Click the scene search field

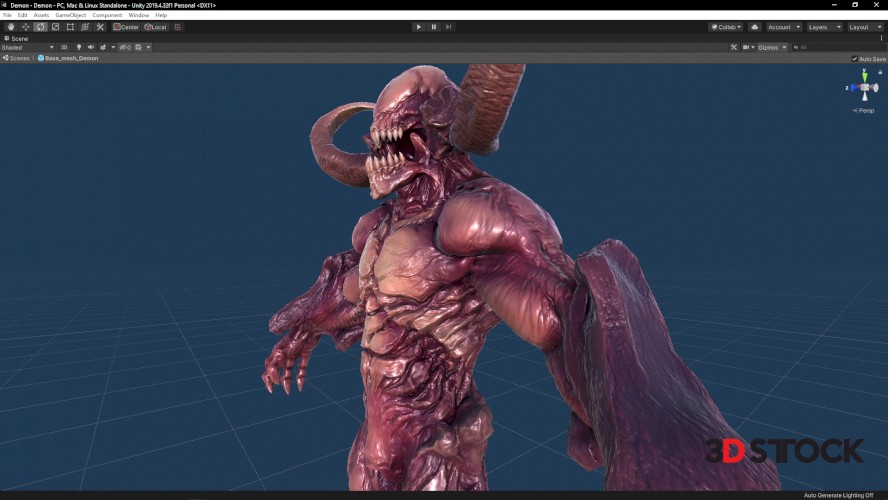click(838, 48)
